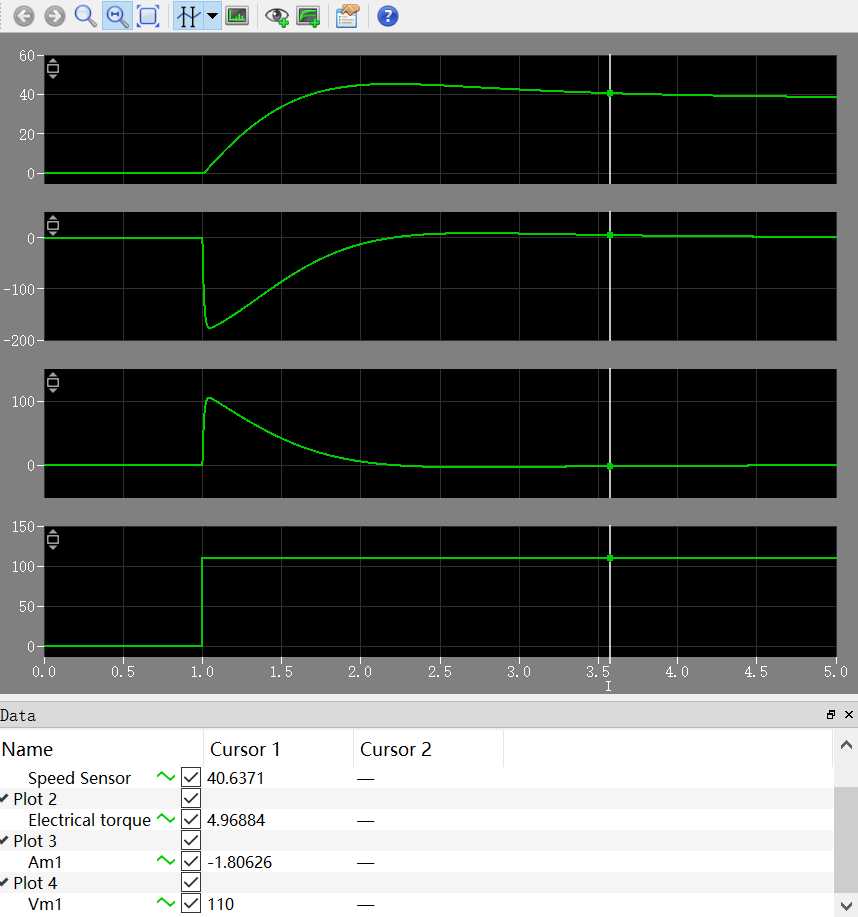Select the Speed Sensor row label
This screenshot has width=858, height=917.
(79, 778)
